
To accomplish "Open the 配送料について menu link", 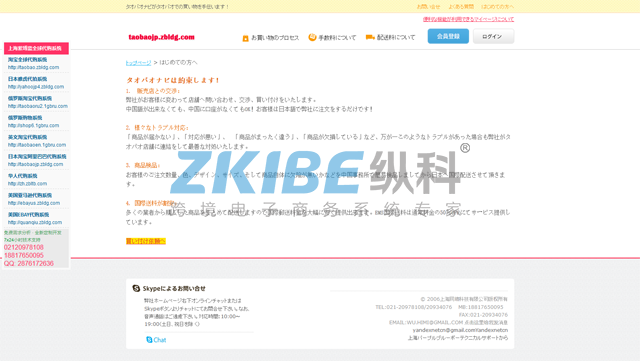I will click(x=396, y=38).
